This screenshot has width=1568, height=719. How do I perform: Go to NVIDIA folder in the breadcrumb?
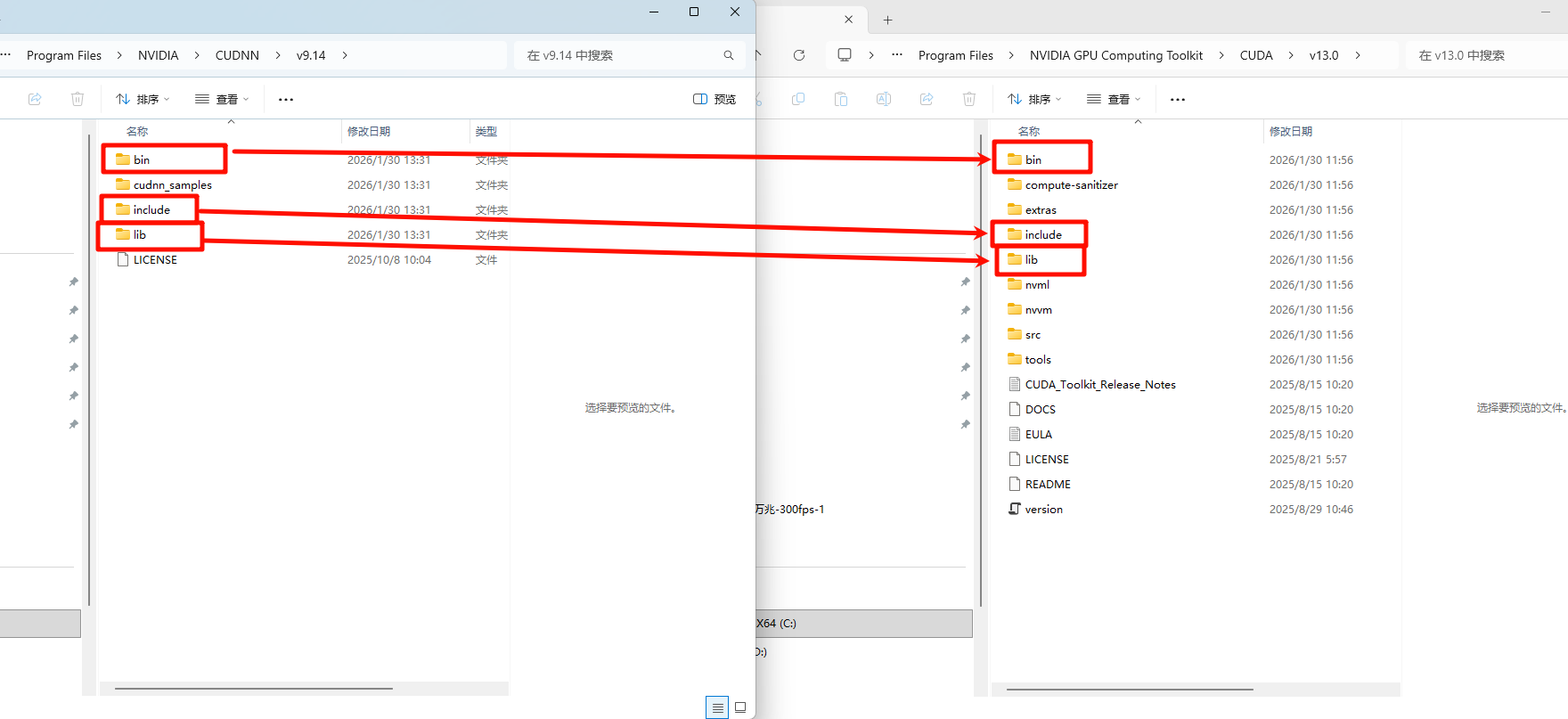159,55
